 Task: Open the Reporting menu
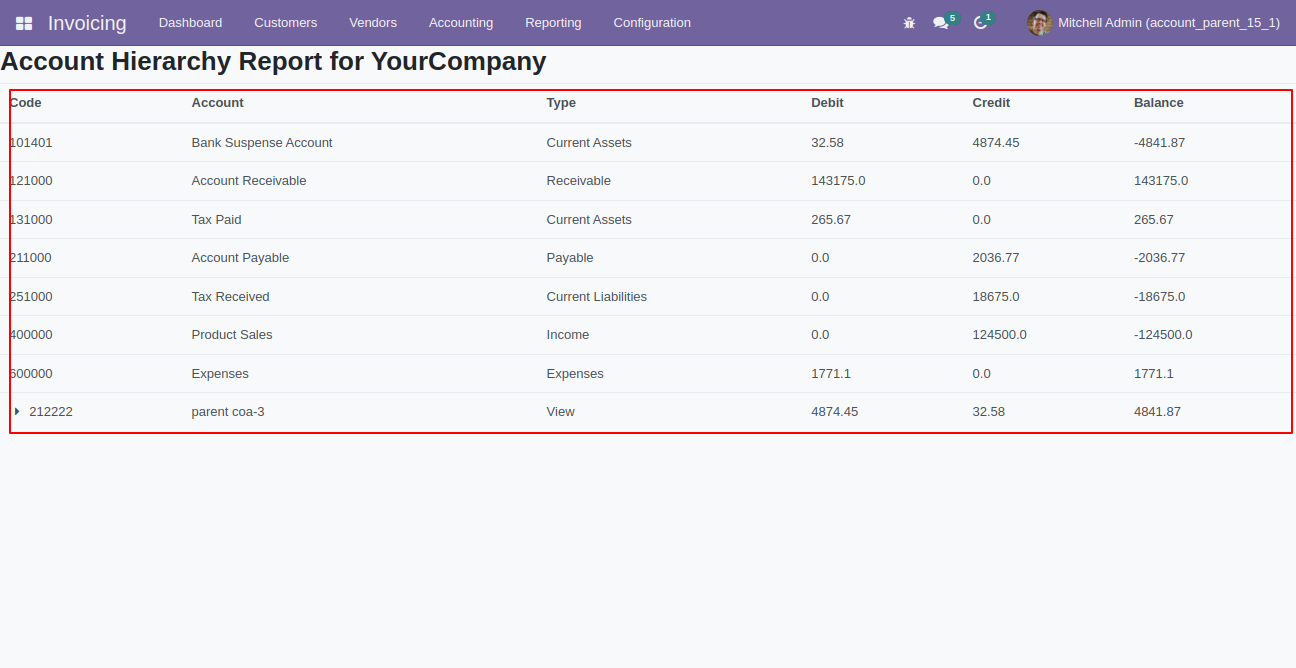point(553,23)
